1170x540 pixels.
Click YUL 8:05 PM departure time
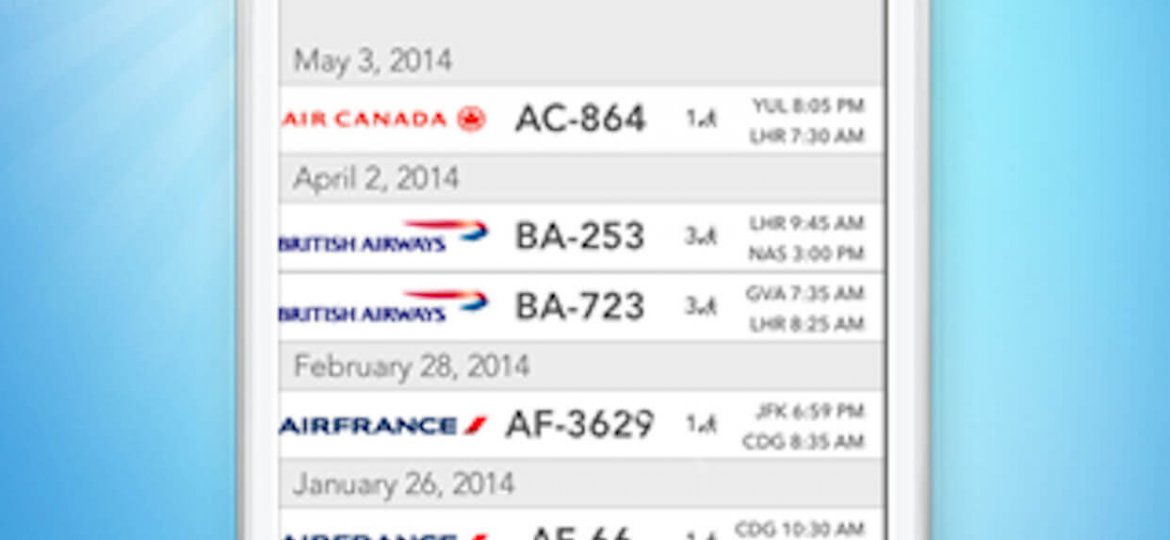(x=808, y=106)
